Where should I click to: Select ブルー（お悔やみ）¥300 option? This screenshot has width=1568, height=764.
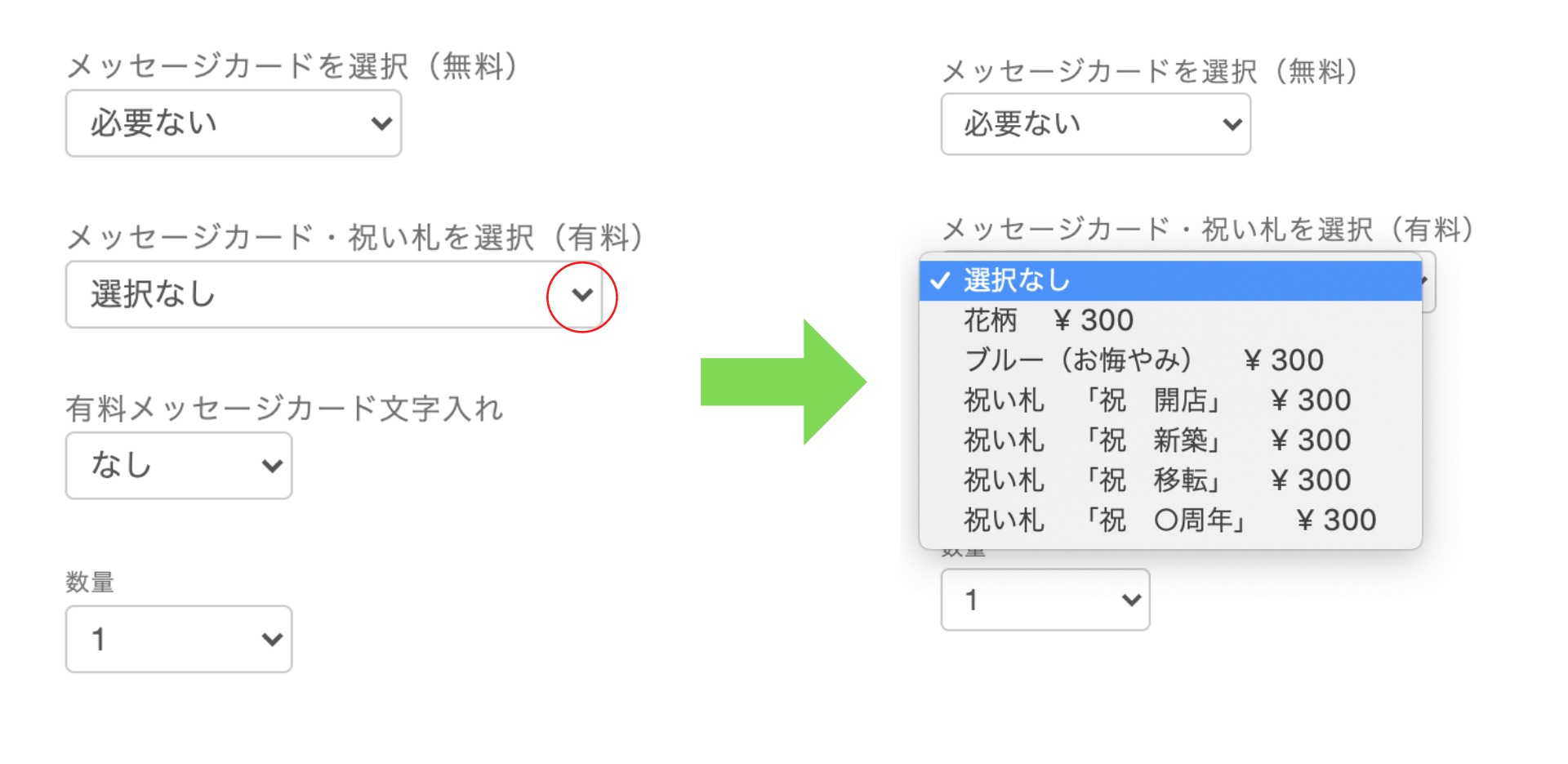coord(1143,360)
